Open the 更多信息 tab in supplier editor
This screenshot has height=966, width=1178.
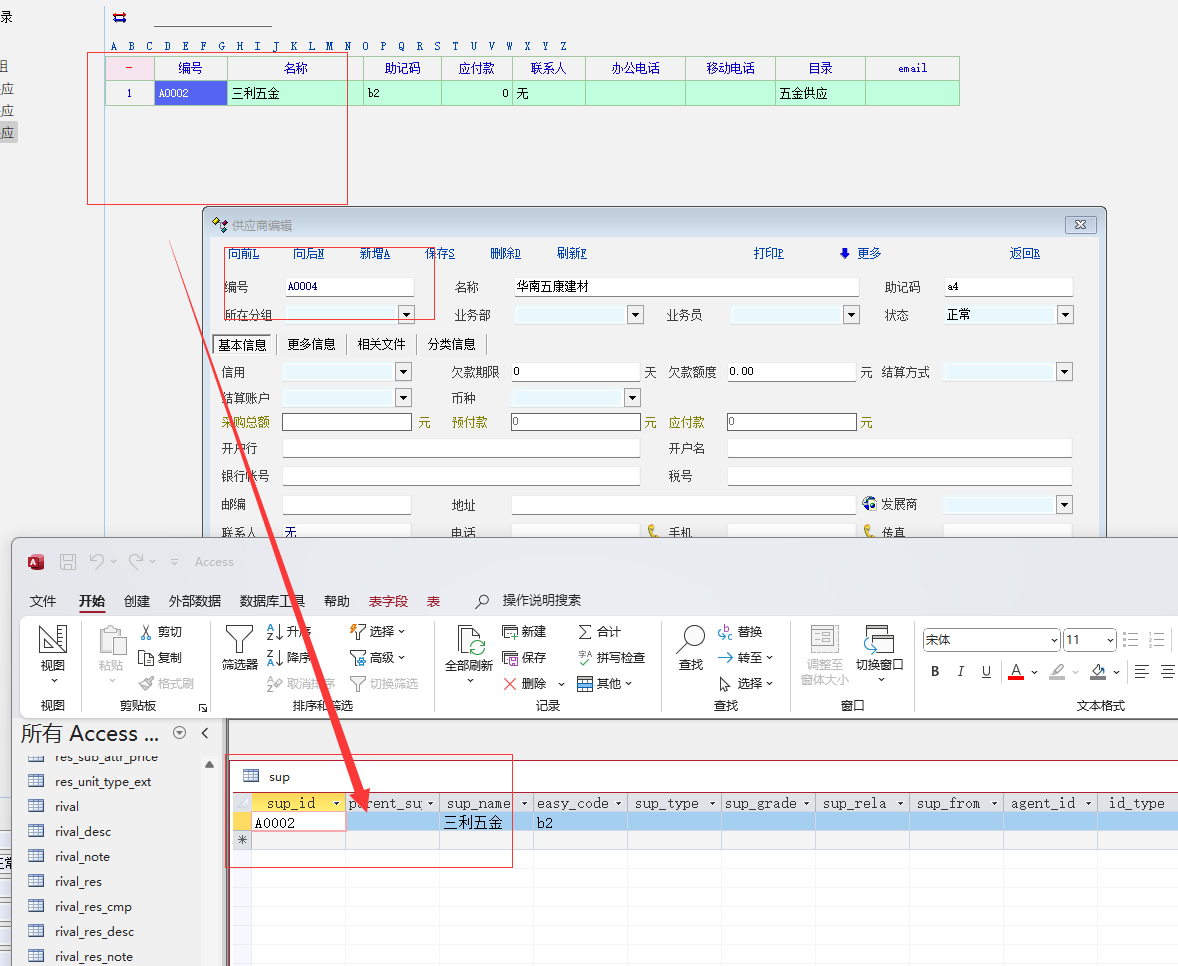point(311,344)
